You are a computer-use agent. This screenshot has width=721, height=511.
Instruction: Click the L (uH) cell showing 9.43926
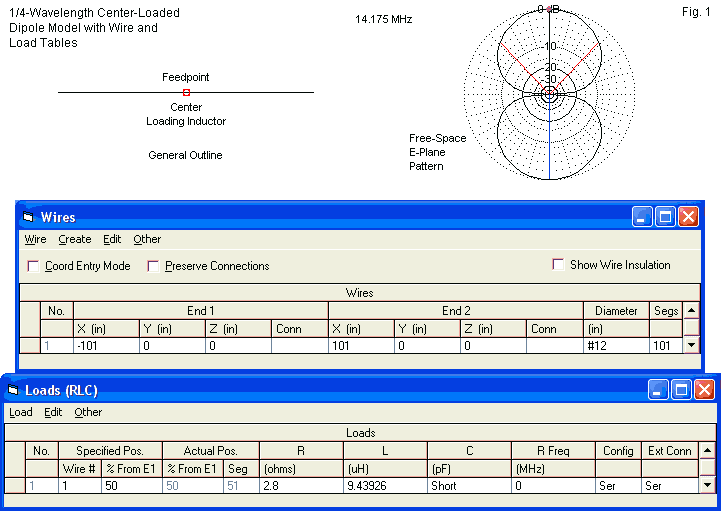tap(384, 486)
